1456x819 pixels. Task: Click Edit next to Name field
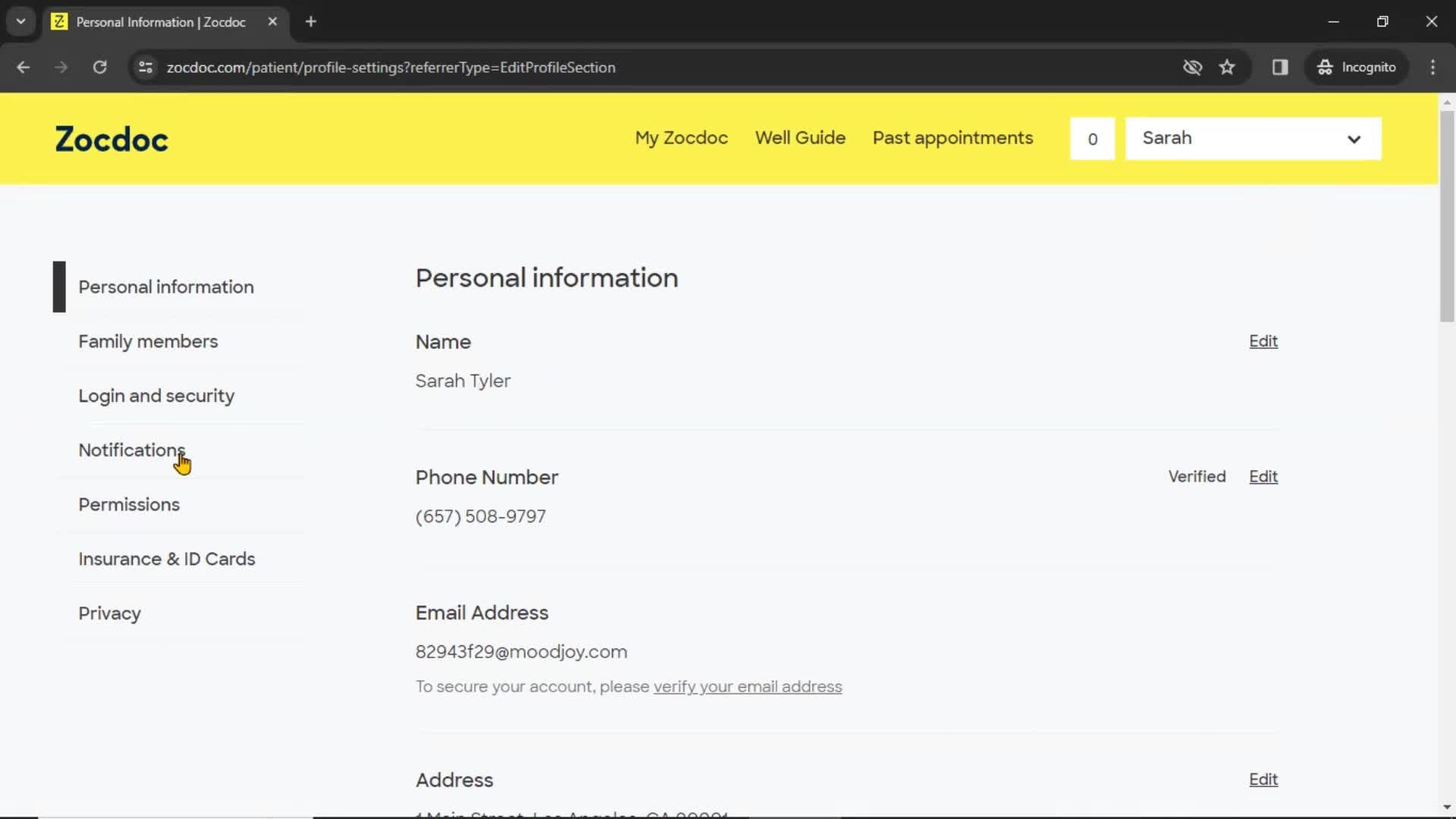[x=1264, y=341]
